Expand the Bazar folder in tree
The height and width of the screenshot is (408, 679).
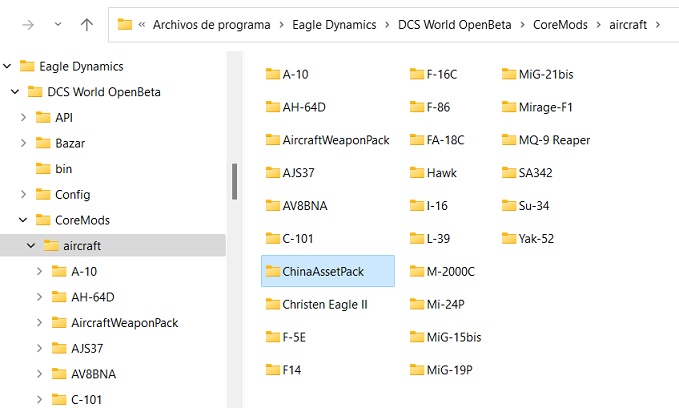[23, 143]
